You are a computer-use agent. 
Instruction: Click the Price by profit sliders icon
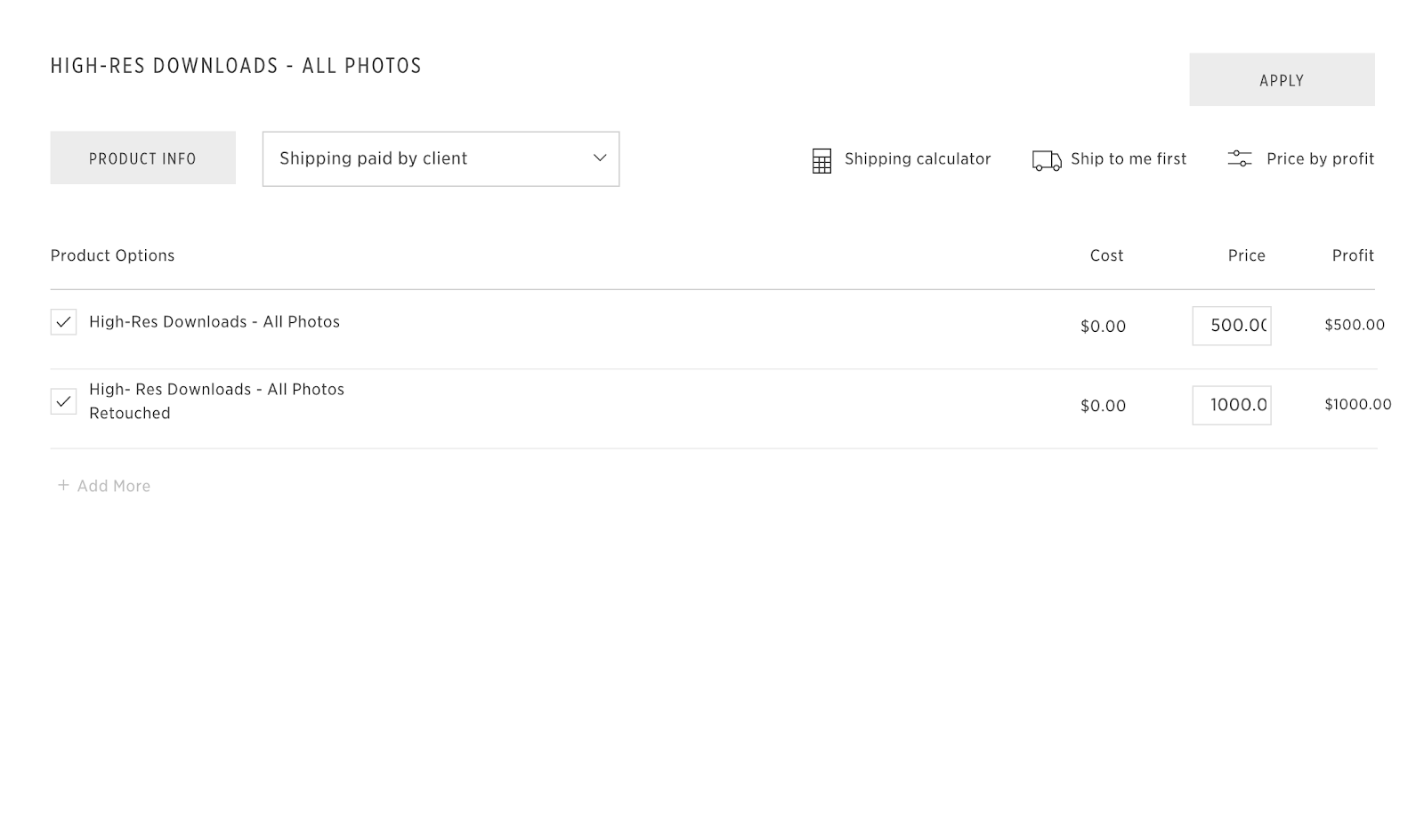pos(1239,158)
